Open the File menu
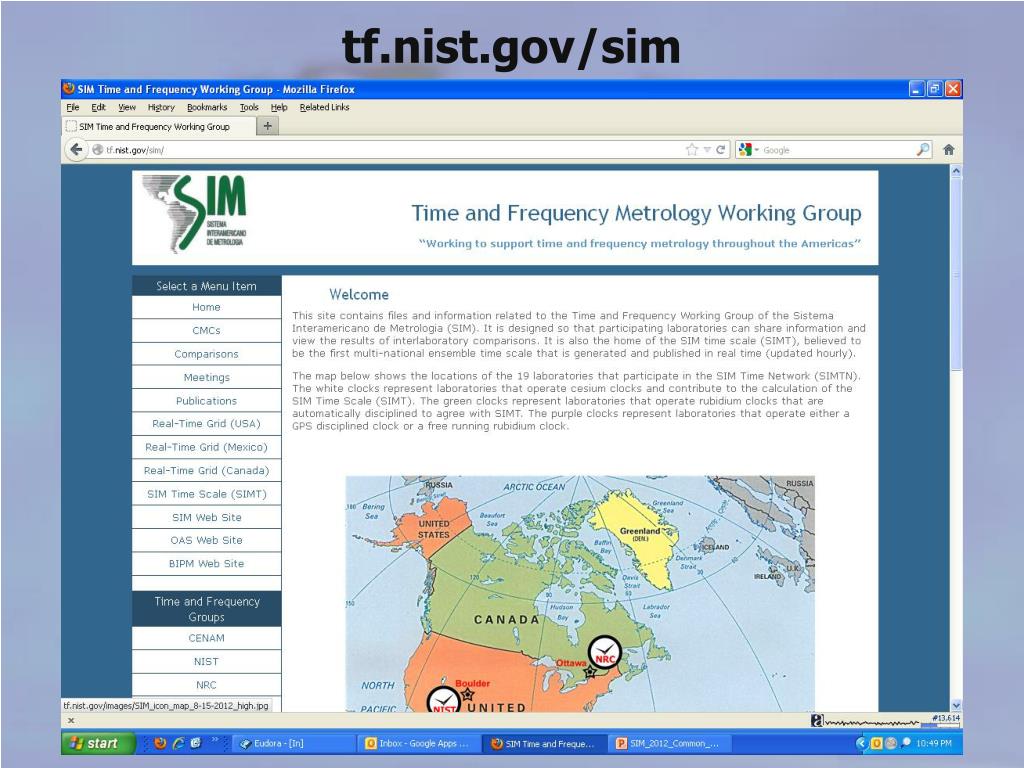The width and height of the screenshot is (1024, 768). click(x=72, y=107)
